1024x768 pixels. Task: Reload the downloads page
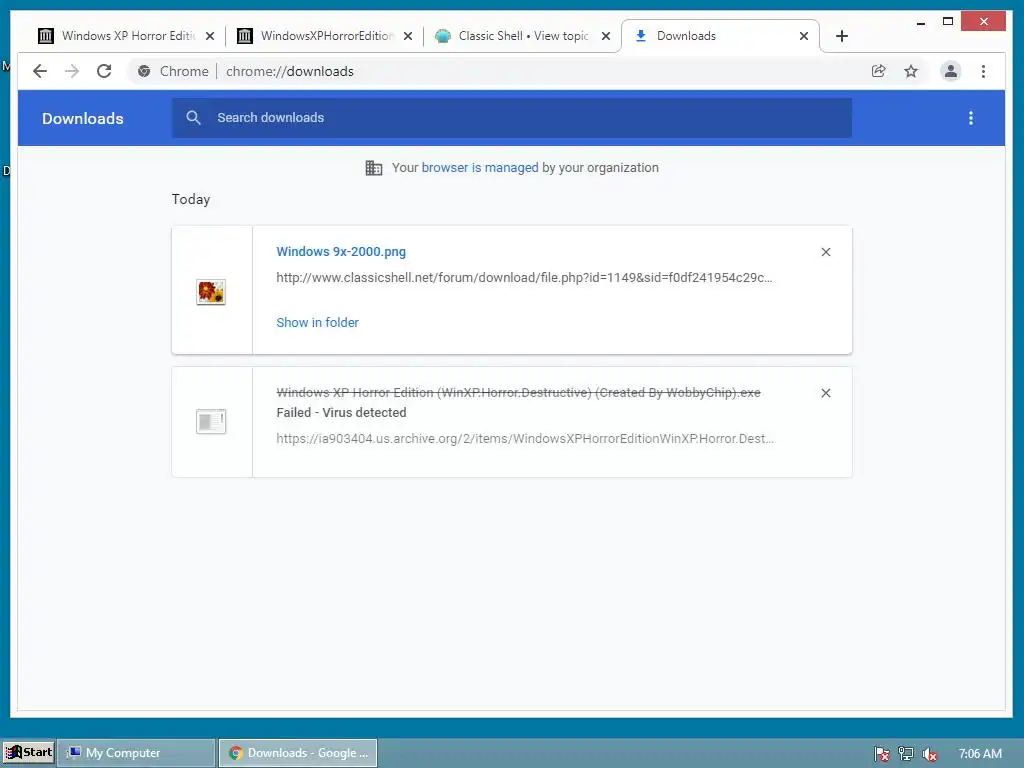click(104, 71)
